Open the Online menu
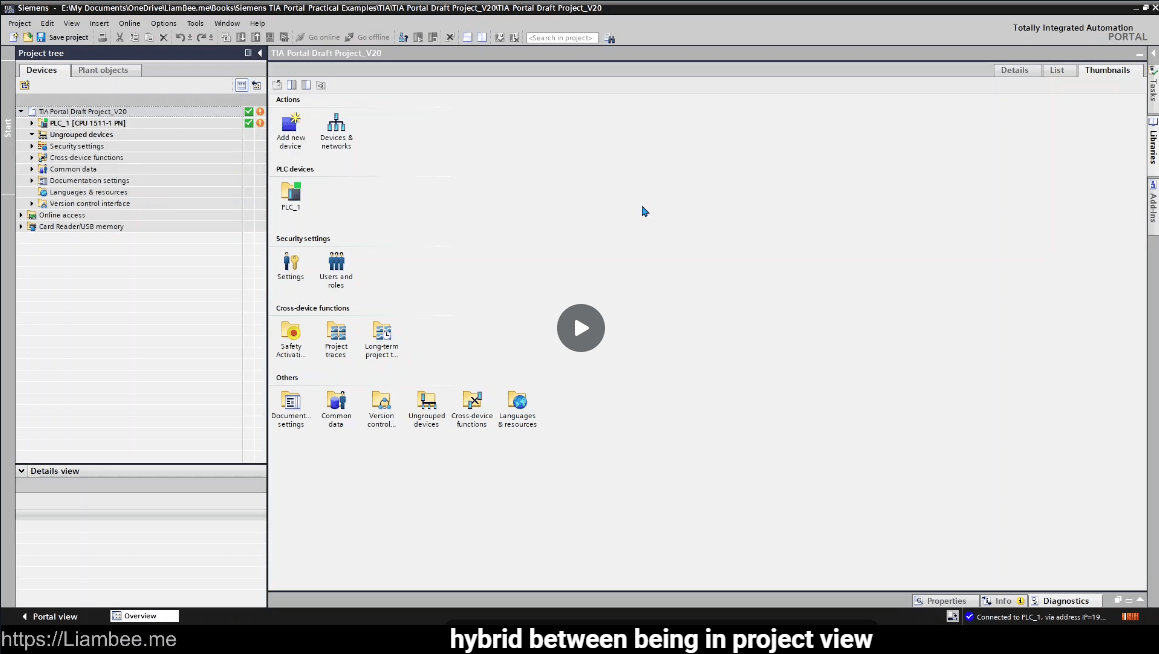Viewport: 1159px width, 654px height. tap(129, 23)
